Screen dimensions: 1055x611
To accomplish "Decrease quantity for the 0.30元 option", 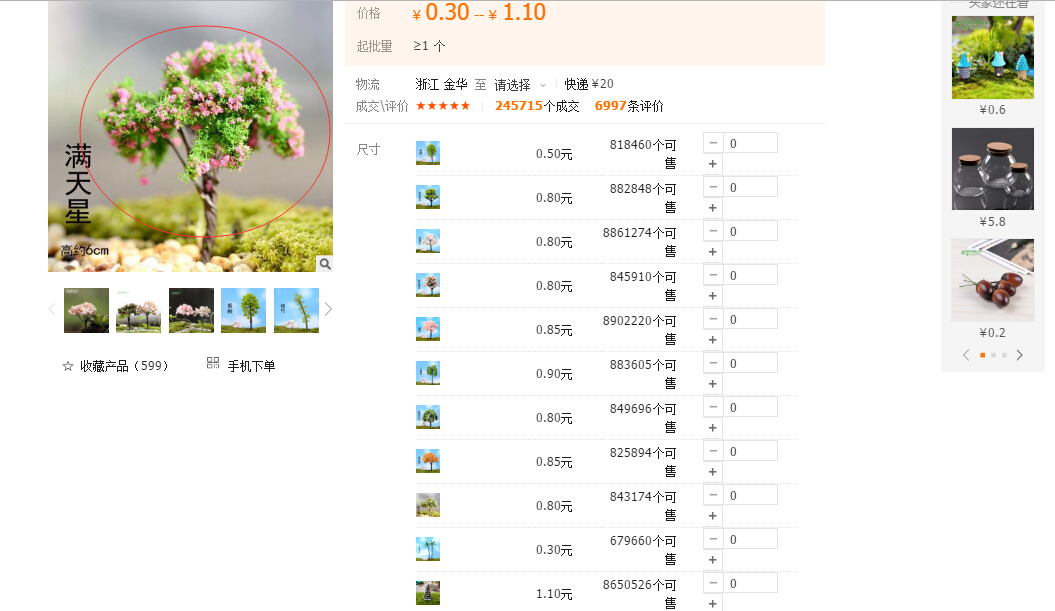I will [x=713, y=539].
